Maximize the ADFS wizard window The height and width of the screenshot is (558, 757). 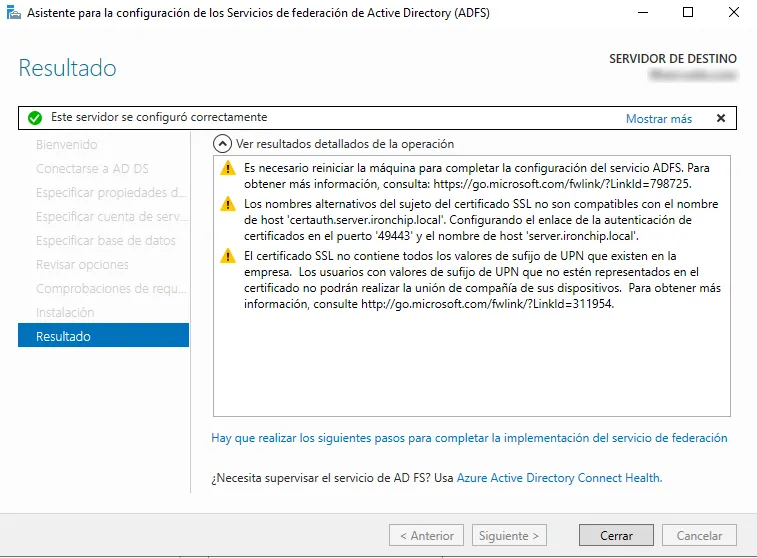688,13
